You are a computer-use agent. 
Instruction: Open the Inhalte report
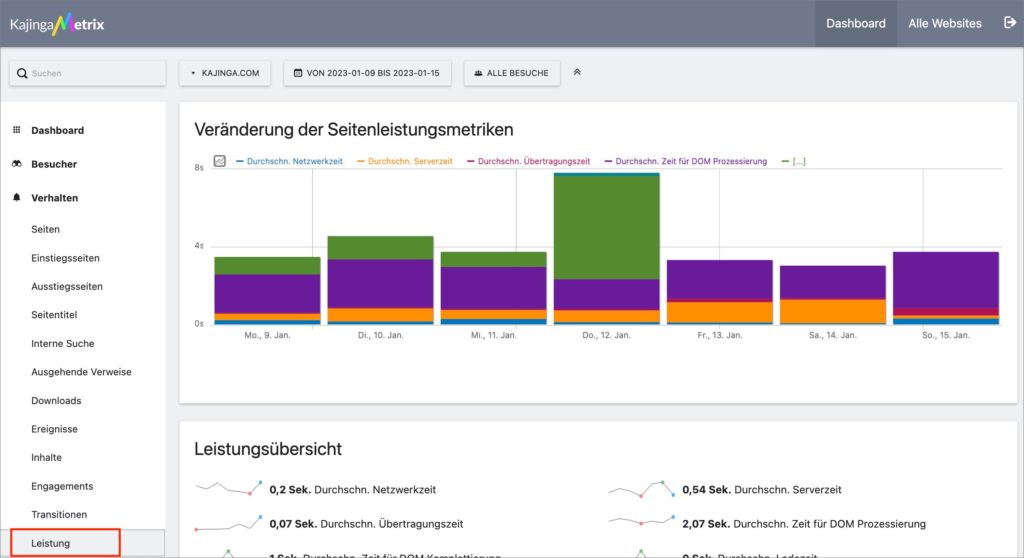point(46,457)
